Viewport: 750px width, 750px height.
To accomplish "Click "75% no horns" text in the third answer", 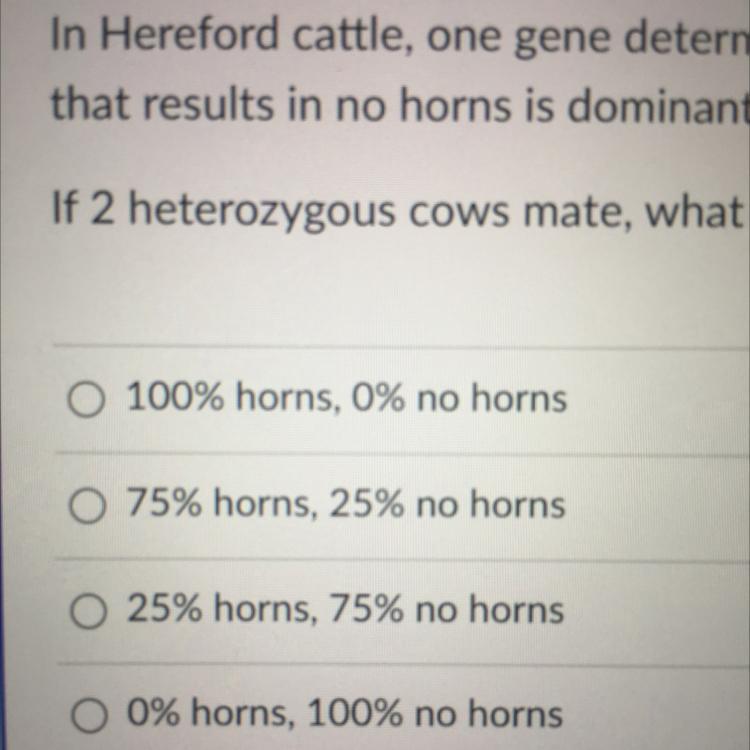I will pyautogui.click(x=447, y=608).
